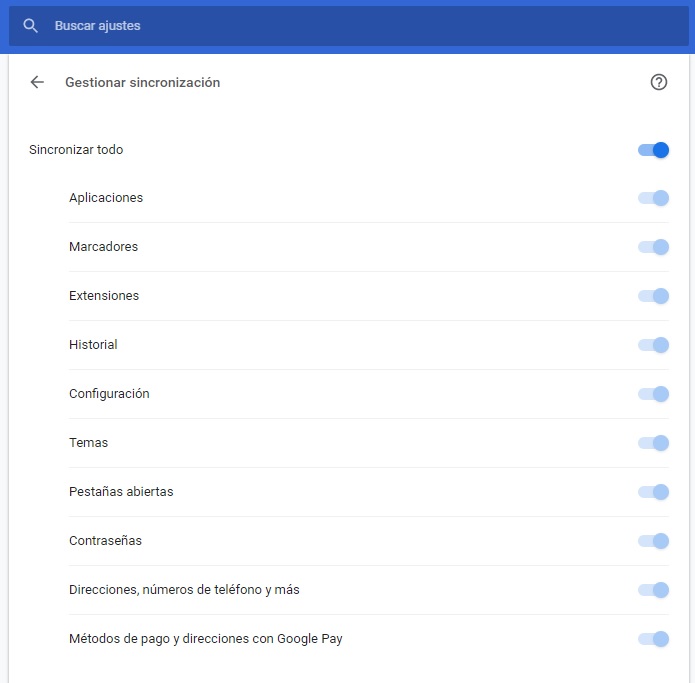Toggle Pestañas abiertas sync switch
This screenshot has height=683, width=695.
[x=653, y=492]
